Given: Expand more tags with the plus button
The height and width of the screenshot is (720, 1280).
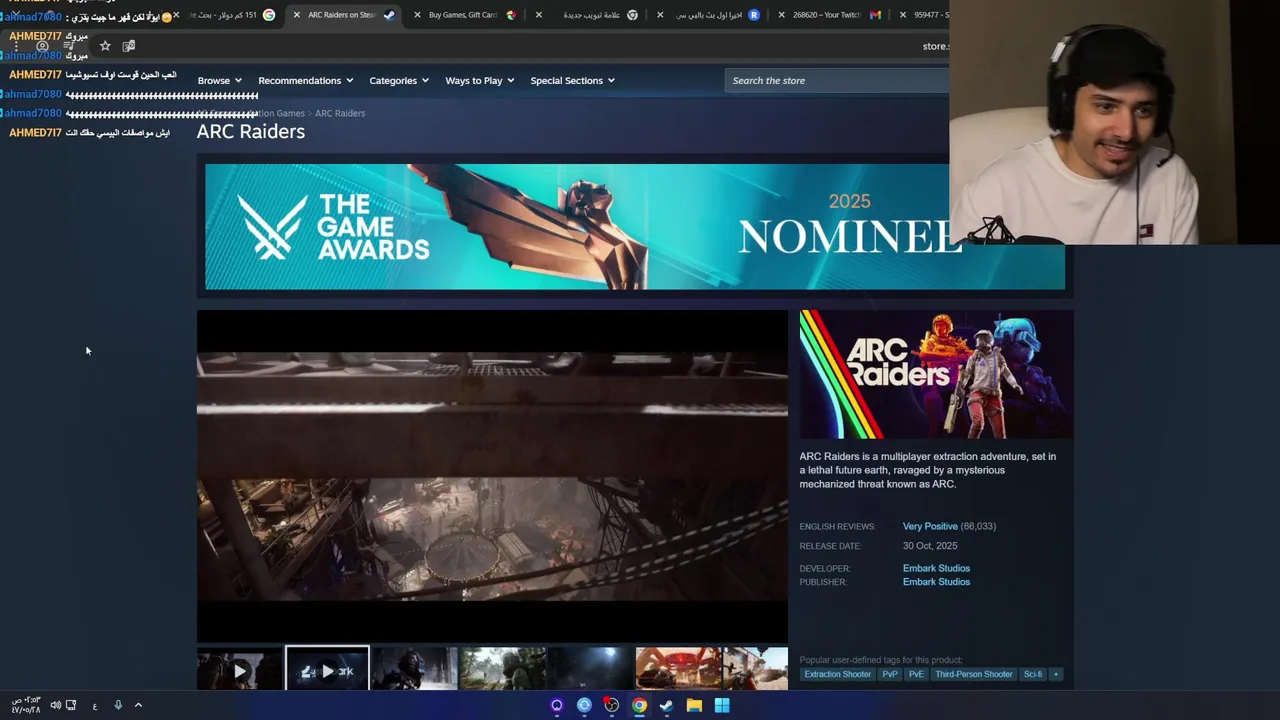Looking at the screenshot, I should [x=1055, y=674].
